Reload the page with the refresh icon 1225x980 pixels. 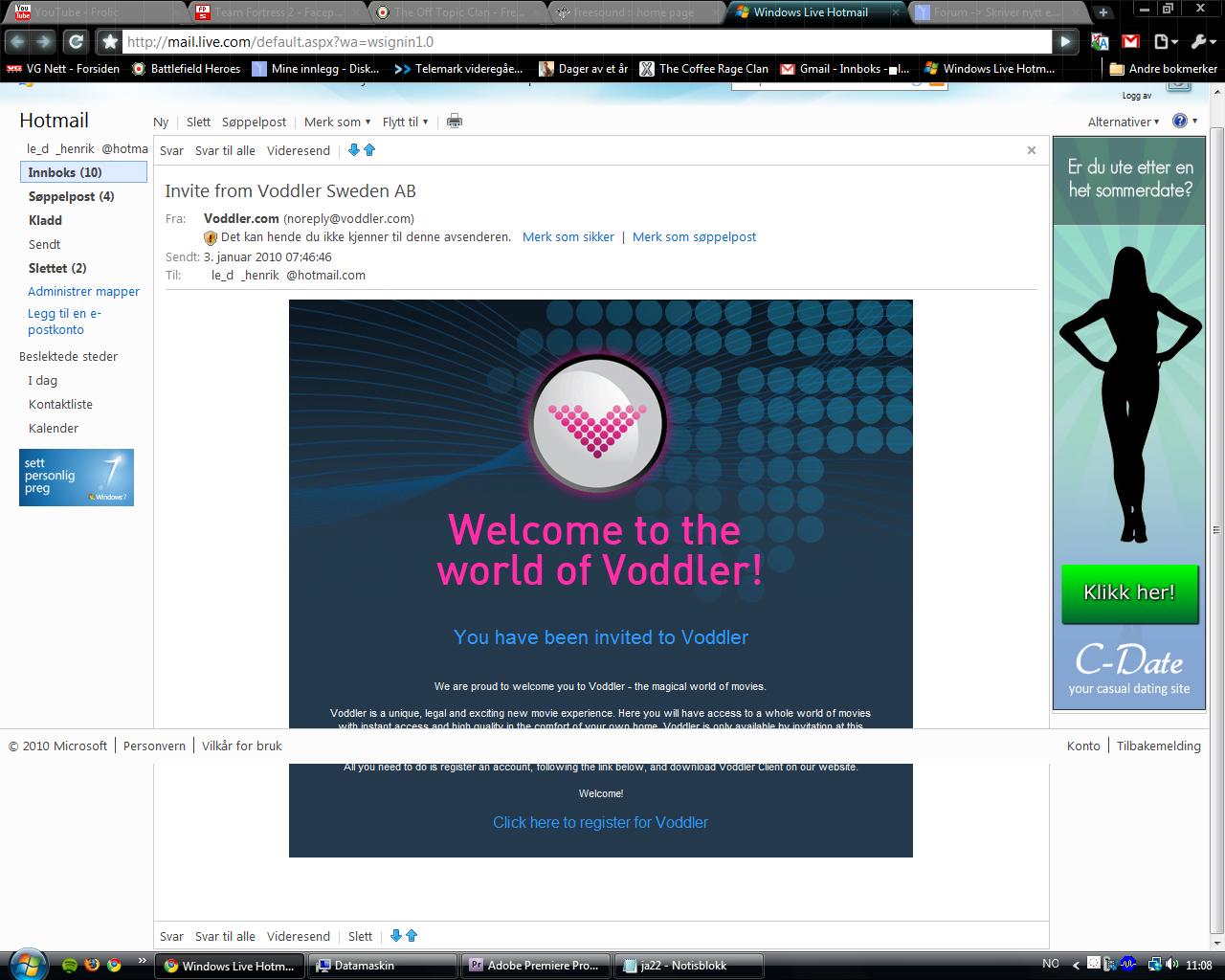click(x=77, y=41)
